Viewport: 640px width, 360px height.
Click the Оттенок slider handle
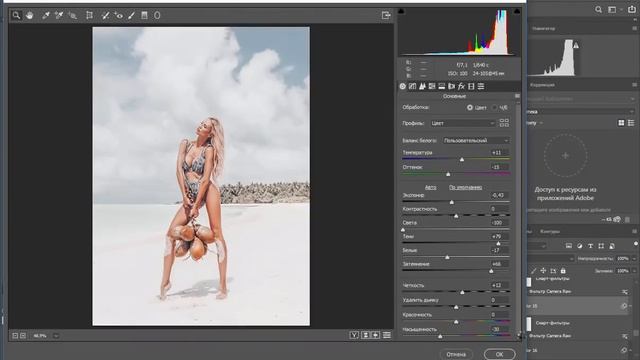448,174
